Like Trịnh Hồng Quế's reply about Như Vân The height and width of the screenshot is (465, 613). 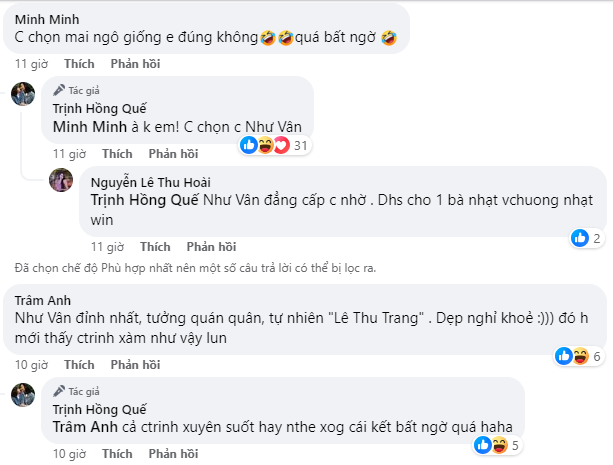116,154
